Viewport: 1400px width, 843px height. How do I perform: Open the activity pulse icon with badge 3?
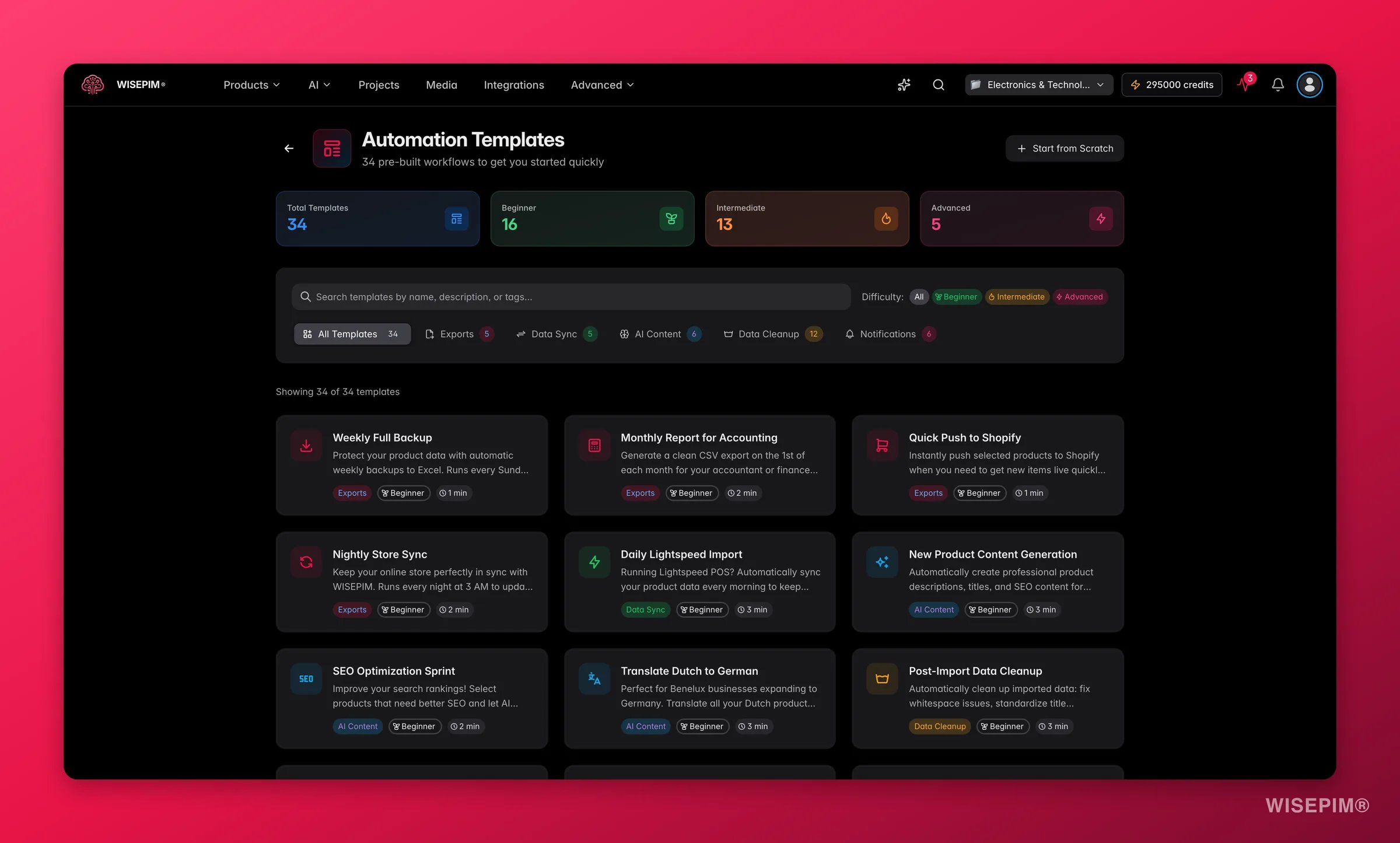1245,83
